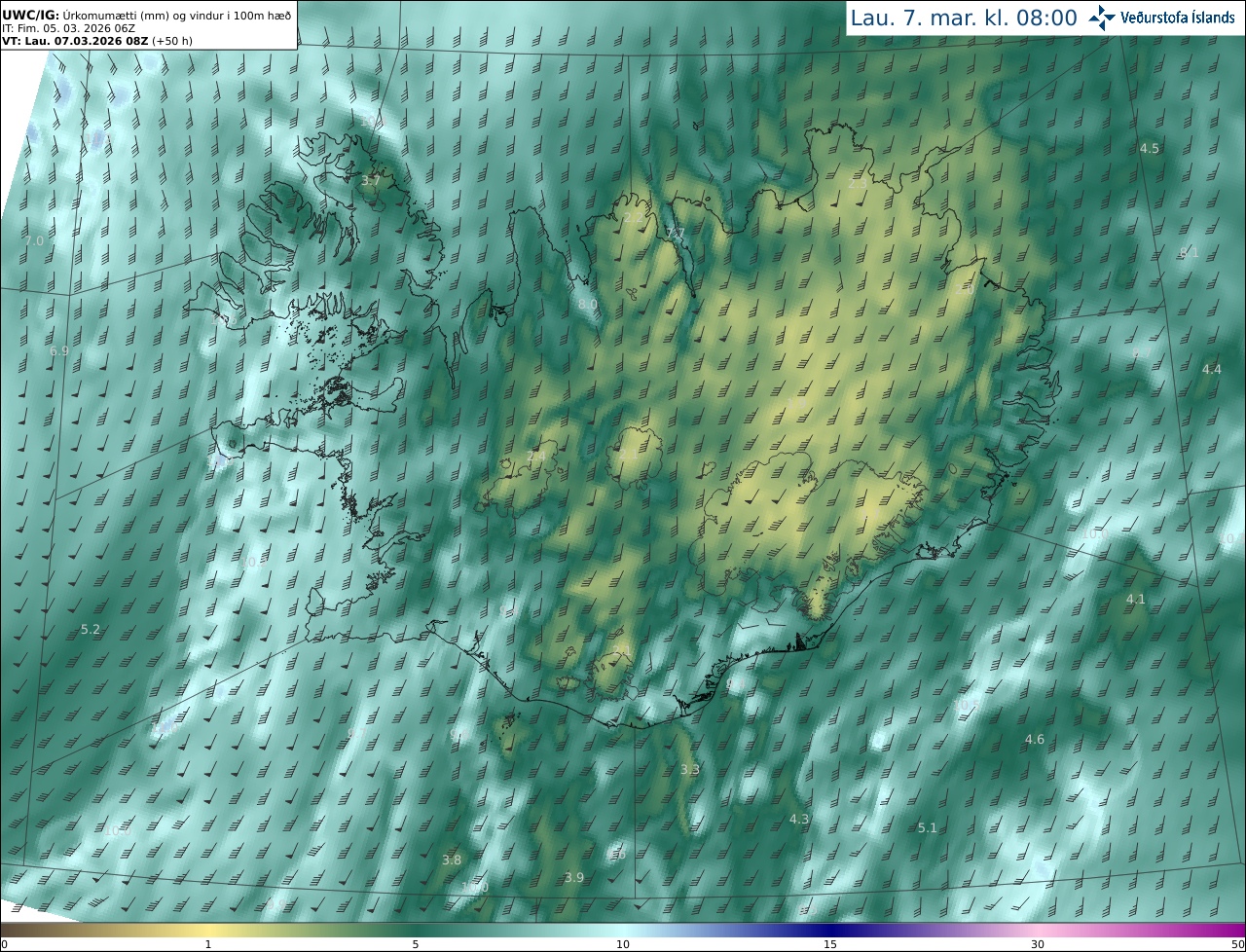The height and width of the screenshot is (952, 1246).
Task: Click the '2.4' value on the map
Action: pyautogui.click(x=536, y=456)
